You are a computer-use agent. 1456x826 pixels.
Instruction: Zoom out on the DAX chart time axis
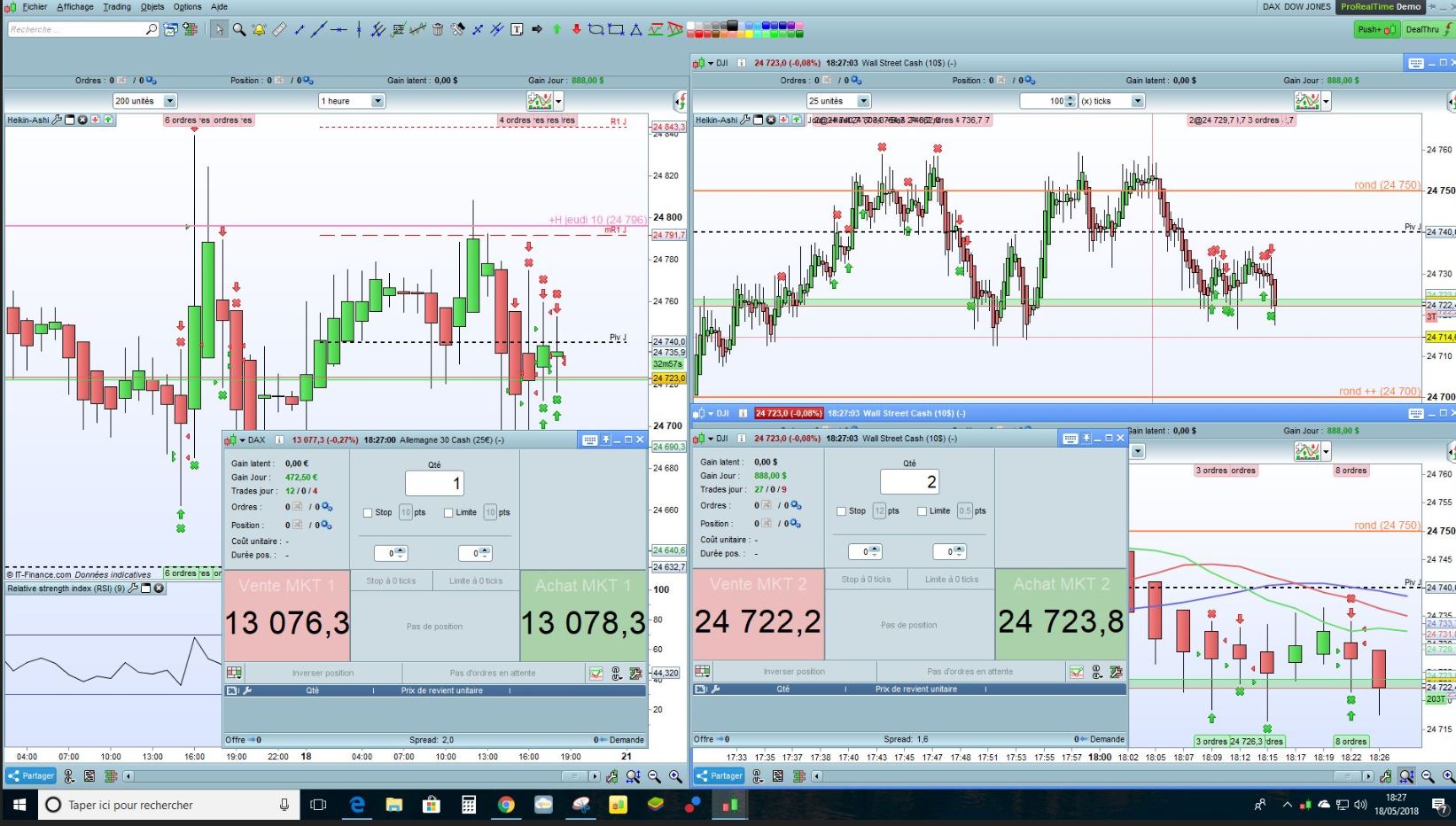[x=654, y=776]
